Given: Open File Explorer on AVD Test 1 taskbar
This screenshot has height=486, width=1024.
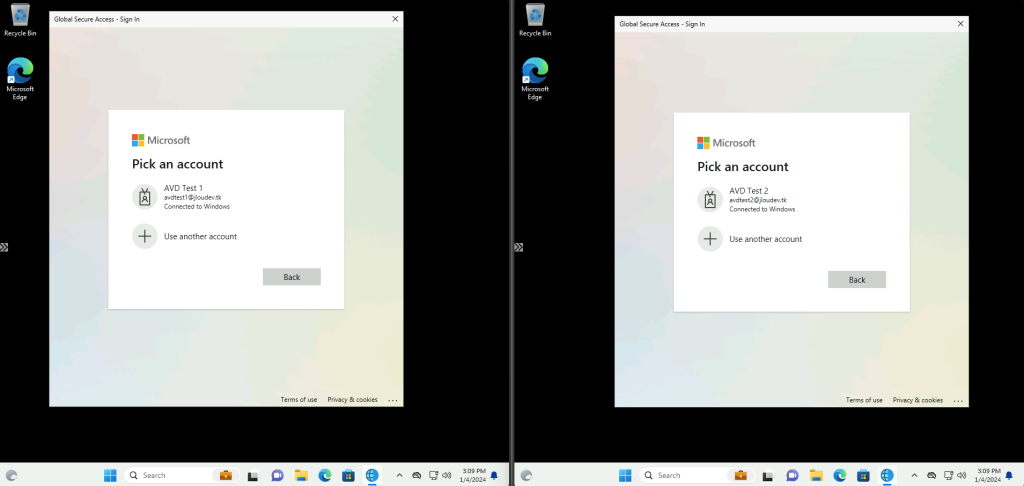Looking at the screenshot, I should (301, 476).
